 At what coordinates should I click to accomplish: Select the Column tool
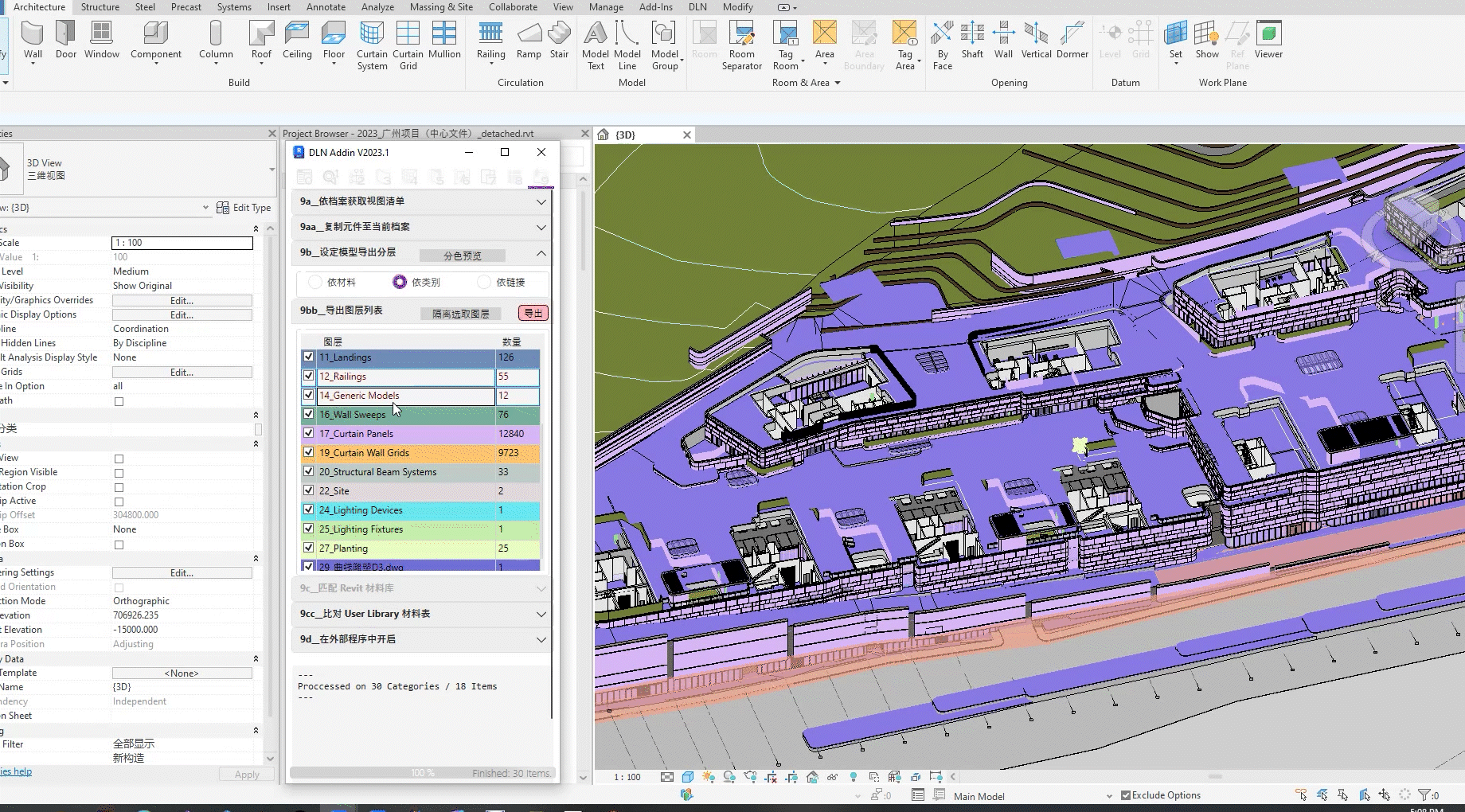coord(216,41)
